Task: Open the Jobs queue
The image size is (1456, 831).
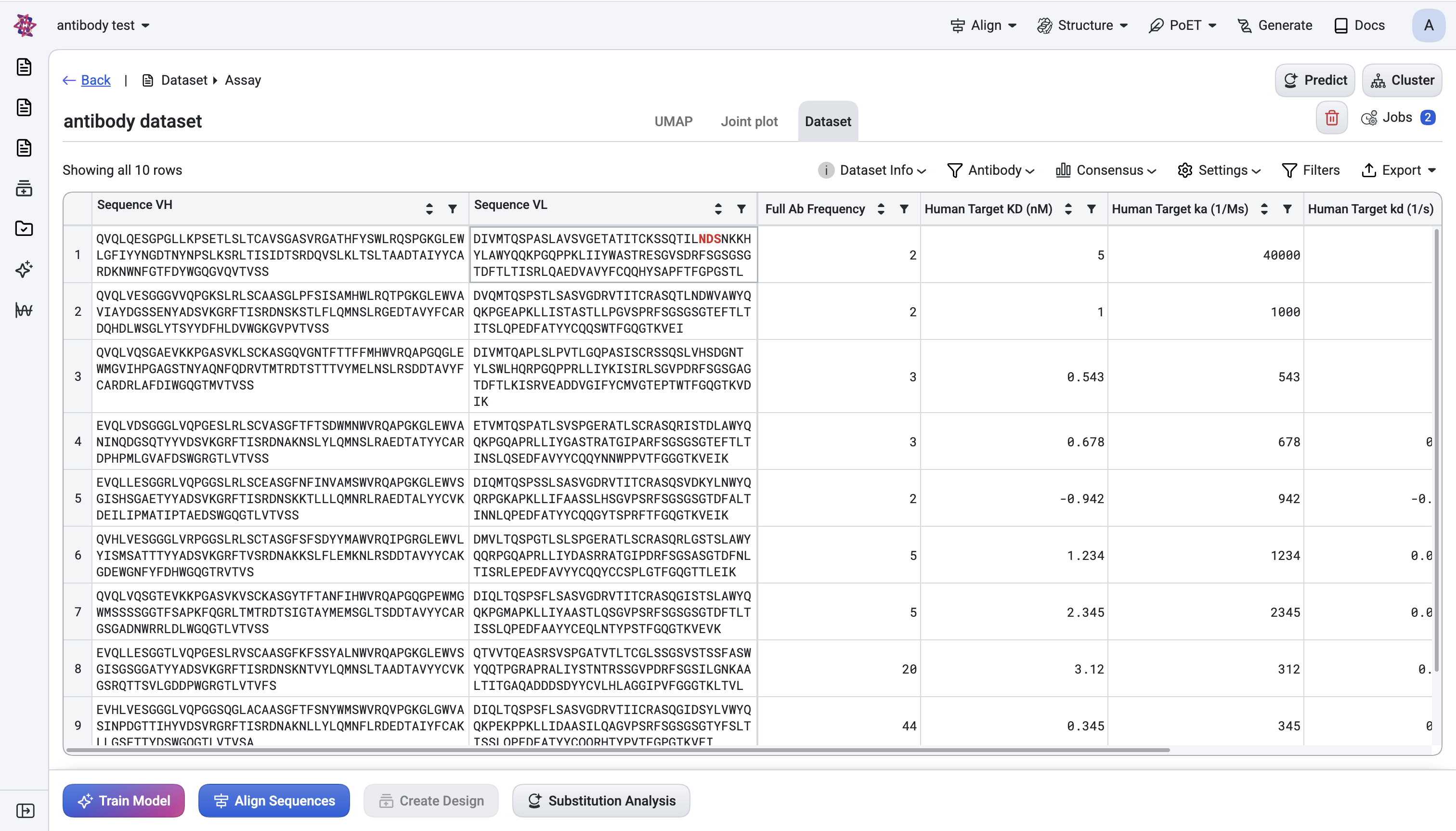Action: click(1398, 117)
